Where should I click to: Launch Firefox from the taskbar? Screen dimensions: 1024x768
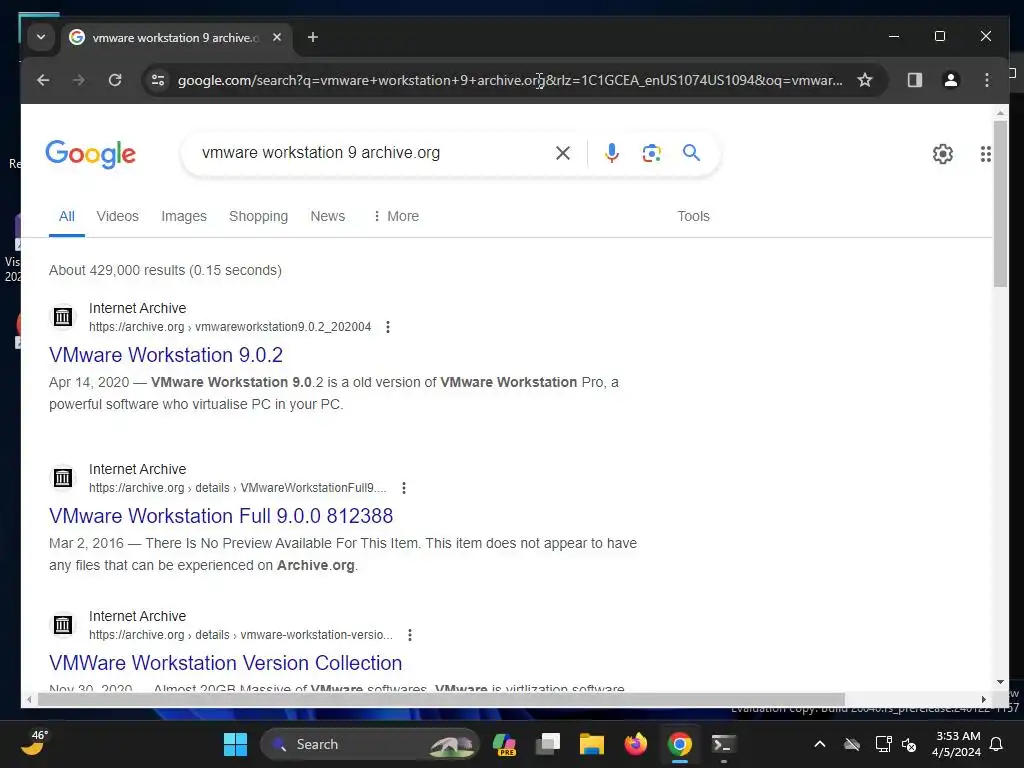click(635, 744)
